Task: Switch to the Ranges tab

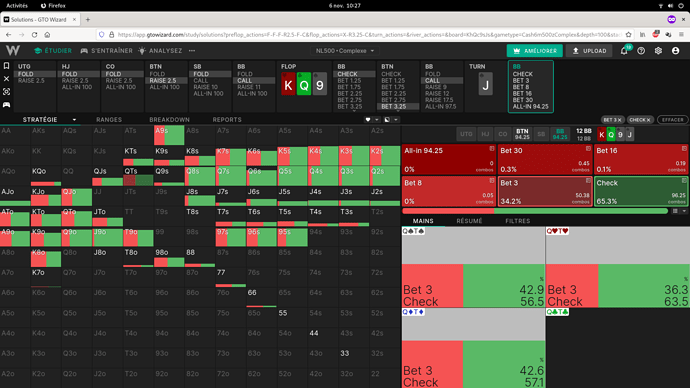Action: click(109, 120)
